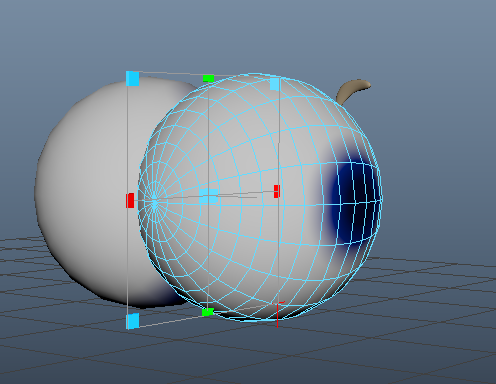Select the bottom-left light blue corner handle
The width and height of the screenshot is (496, 384).
coord(132,321)
